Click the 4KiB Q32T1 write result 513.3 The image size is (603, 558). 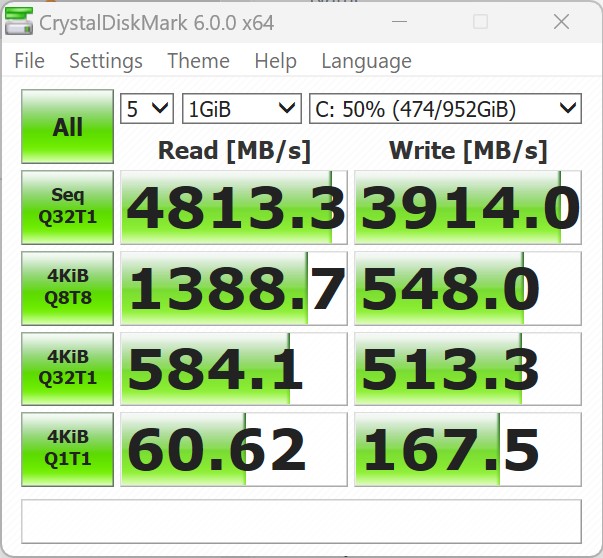[x=468, y=369]
